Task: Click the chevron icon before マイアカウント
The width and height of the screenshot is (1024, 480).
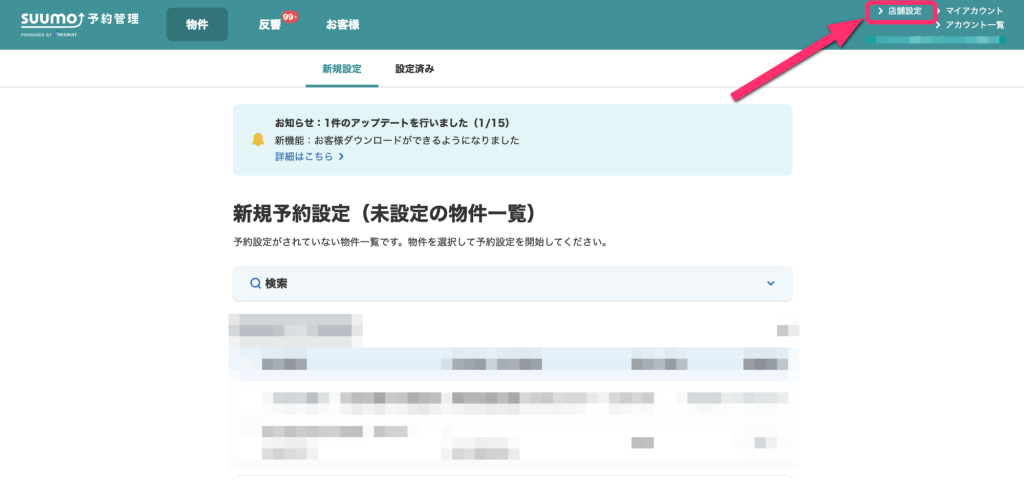Action: 937,11
